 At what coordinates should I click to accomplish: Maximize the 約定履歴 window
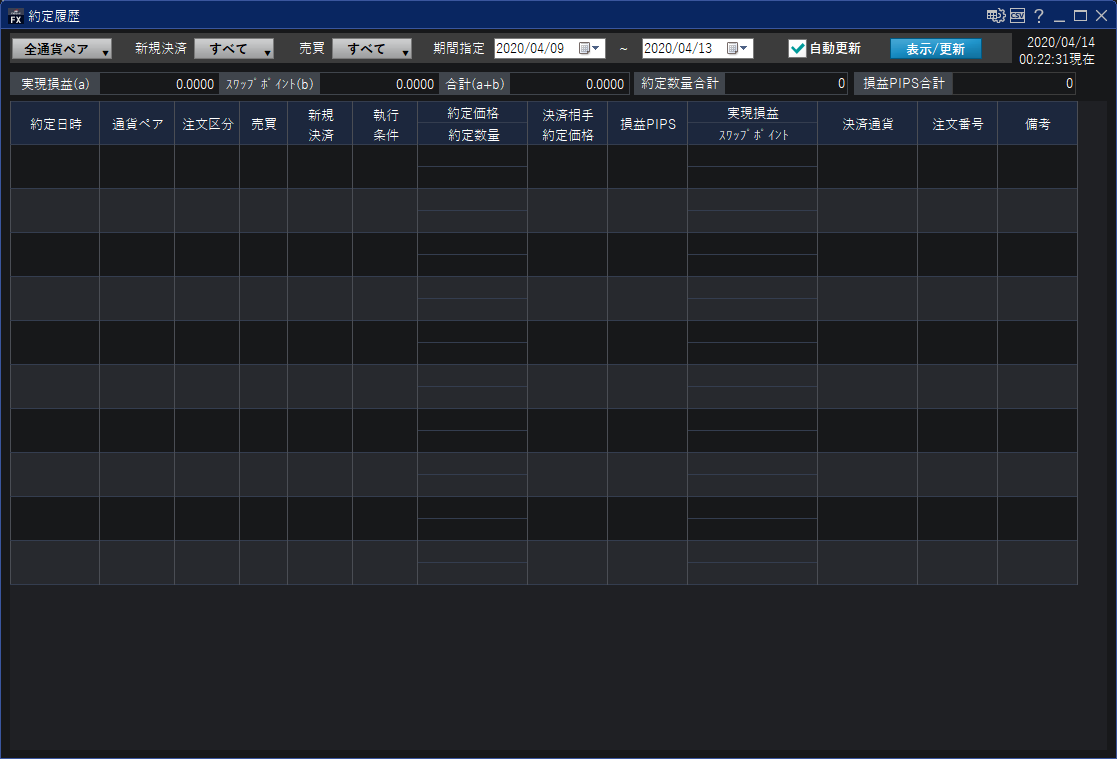pos(1080,15)
